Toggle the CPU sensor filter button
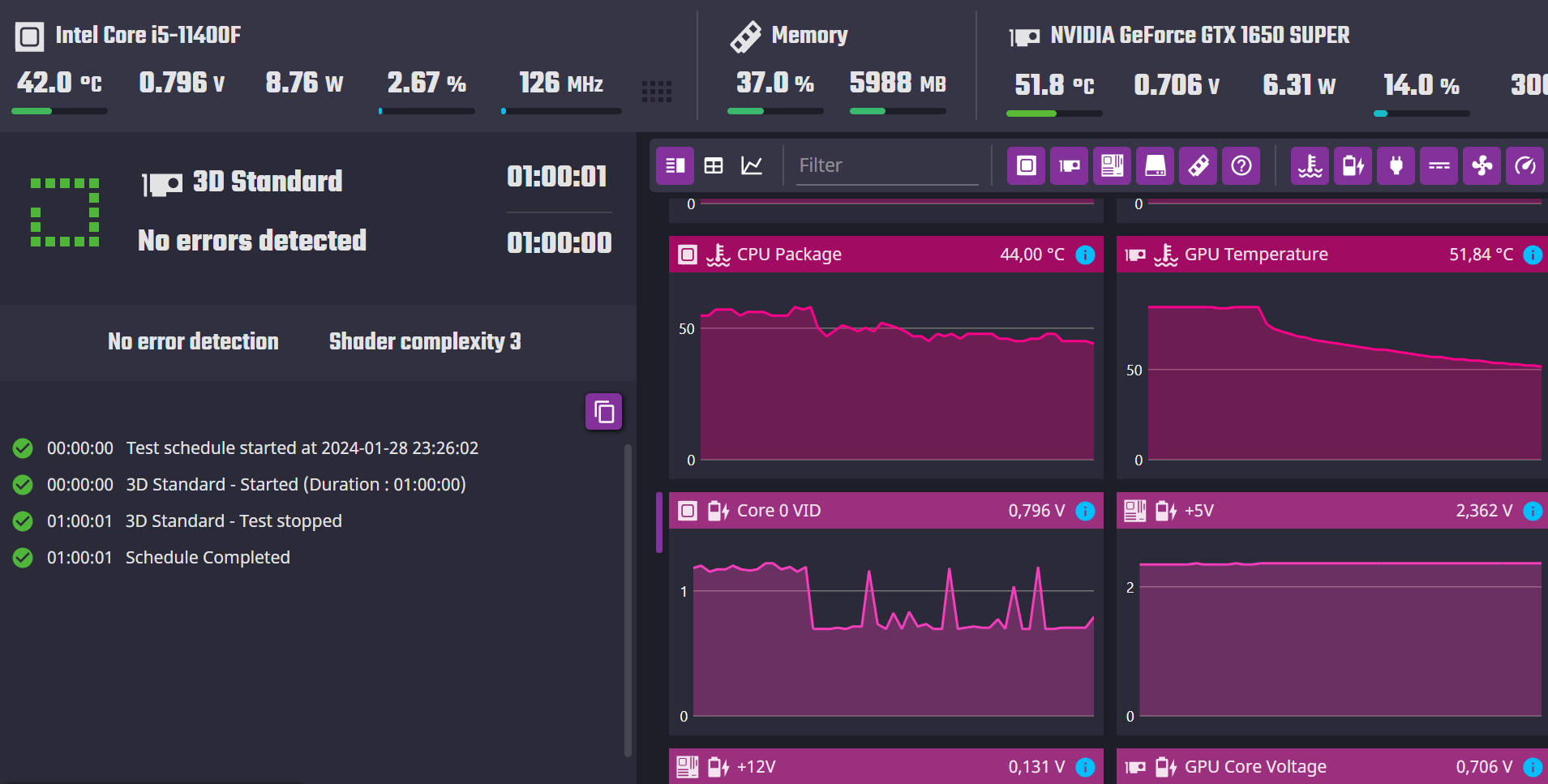 pos(1027,166)
